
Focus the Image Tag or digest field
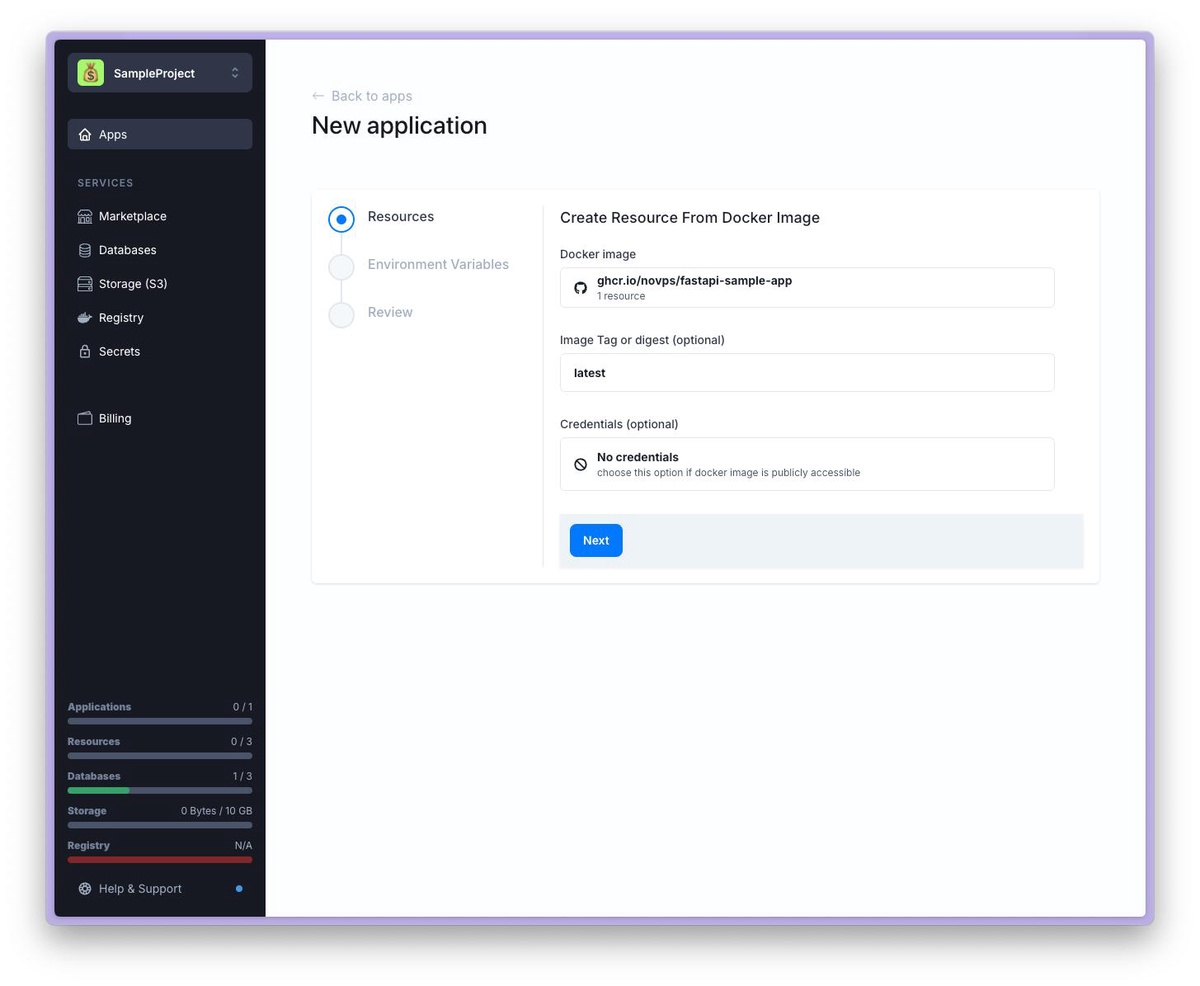(x=806, y=373)
